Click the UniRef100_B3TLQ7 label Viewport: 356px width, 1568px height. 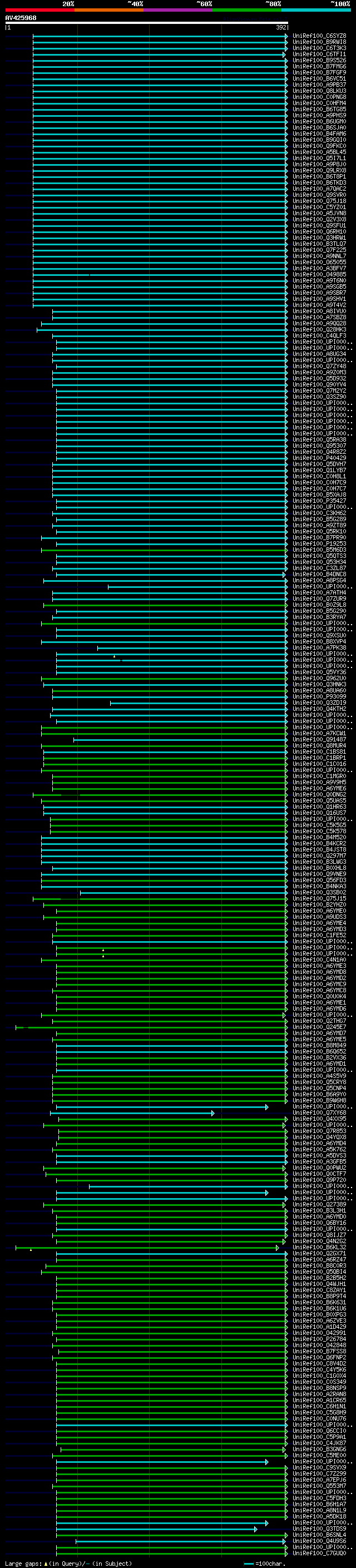pyautogui.click(x=319, y=244)
